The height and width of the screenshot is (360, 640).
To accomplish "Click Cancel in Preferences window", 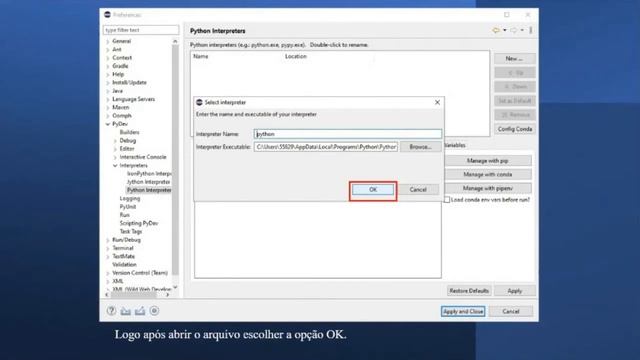I will click(x=511, y=311).
